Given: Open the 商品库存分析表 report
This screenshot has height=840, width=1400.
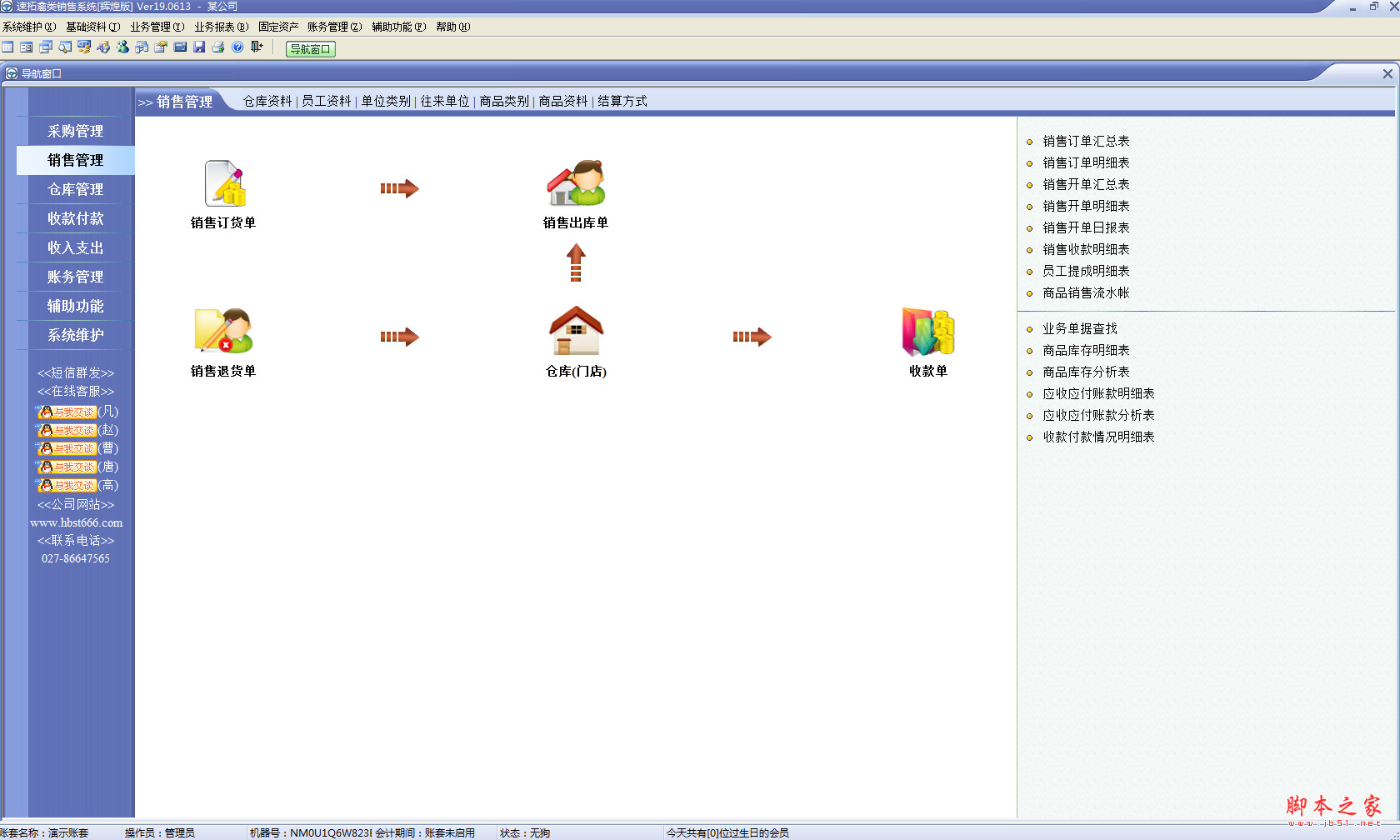Looking at the screenshot, I should (1086, 372).
